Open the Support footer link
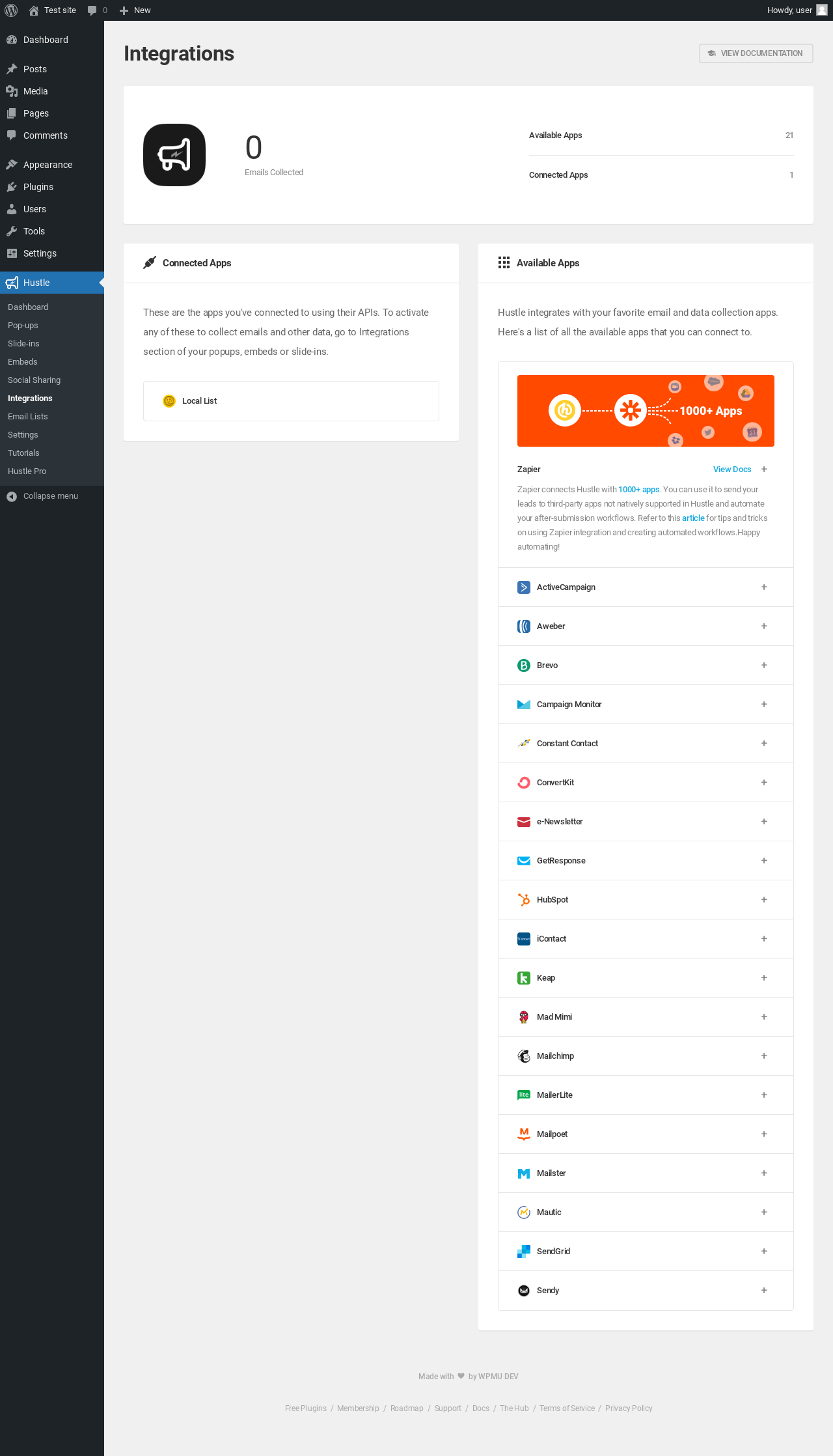This screenshot has height=1456, width=833. tap(448, 1408)
